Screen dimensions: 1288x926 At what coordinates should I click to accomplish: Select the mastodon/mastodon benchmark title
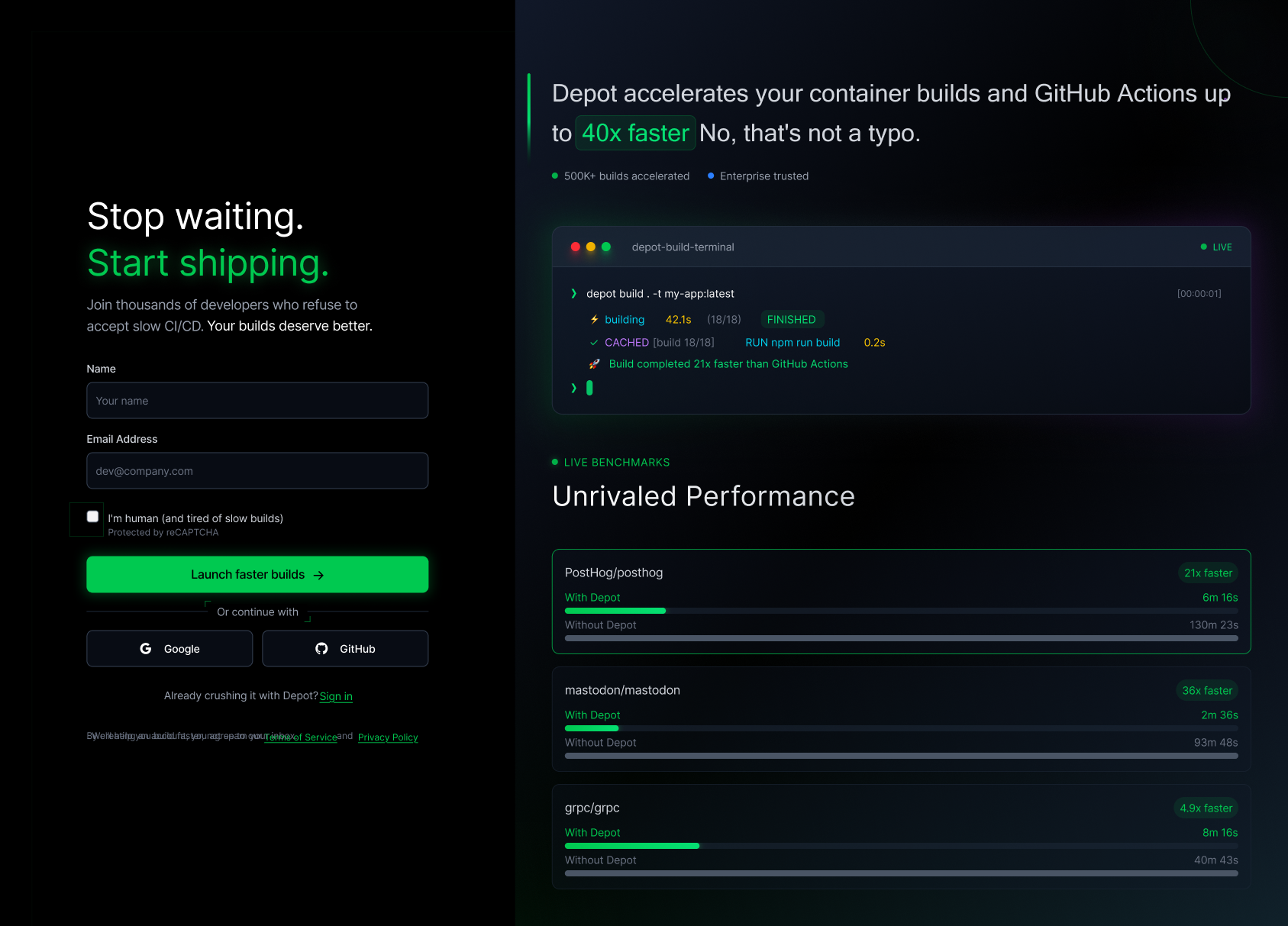(622, 691)
